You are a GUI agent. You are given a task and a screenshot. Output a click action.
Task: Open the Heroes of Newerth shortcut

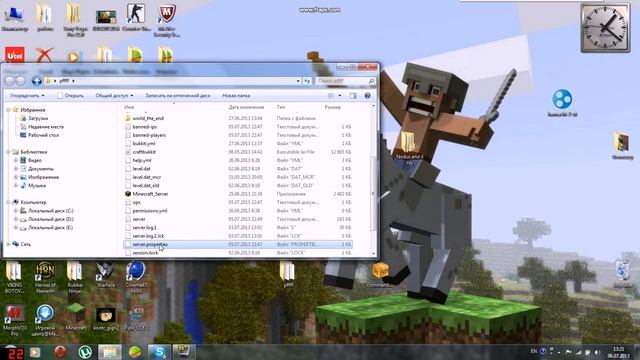coord(45,278)
